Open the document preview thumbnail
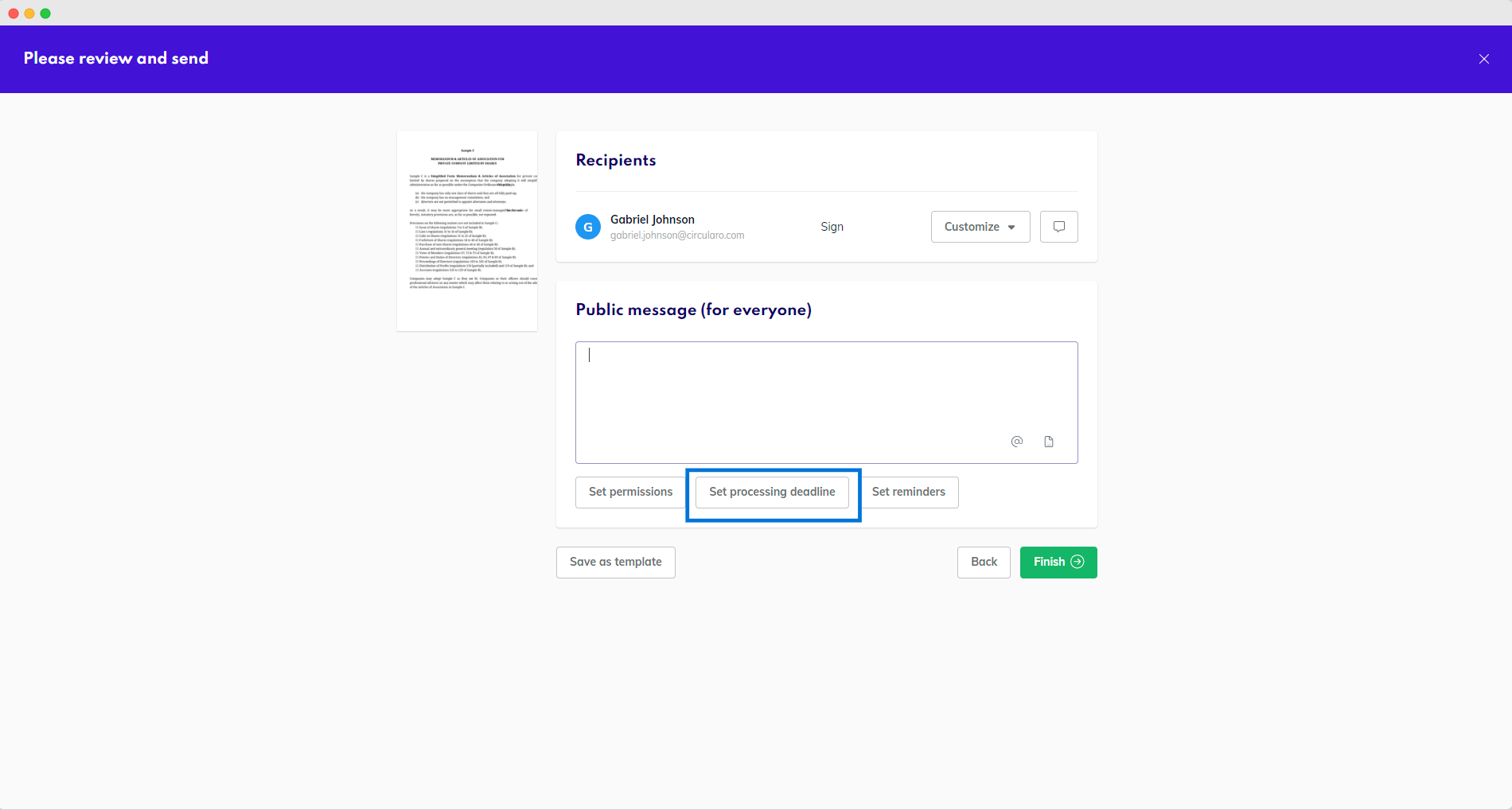The image size is (1512, 810). tap(467, 231)
